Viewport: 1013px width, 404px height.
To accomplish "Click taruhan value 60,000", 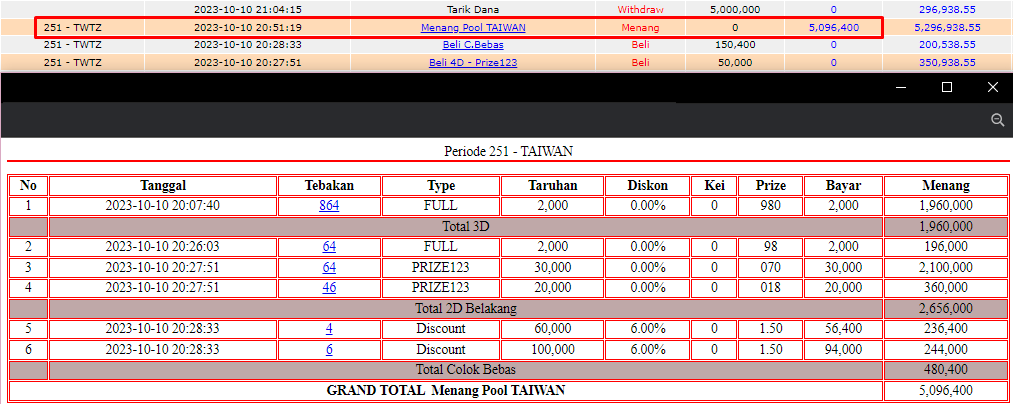I will [x=552, y=329].
